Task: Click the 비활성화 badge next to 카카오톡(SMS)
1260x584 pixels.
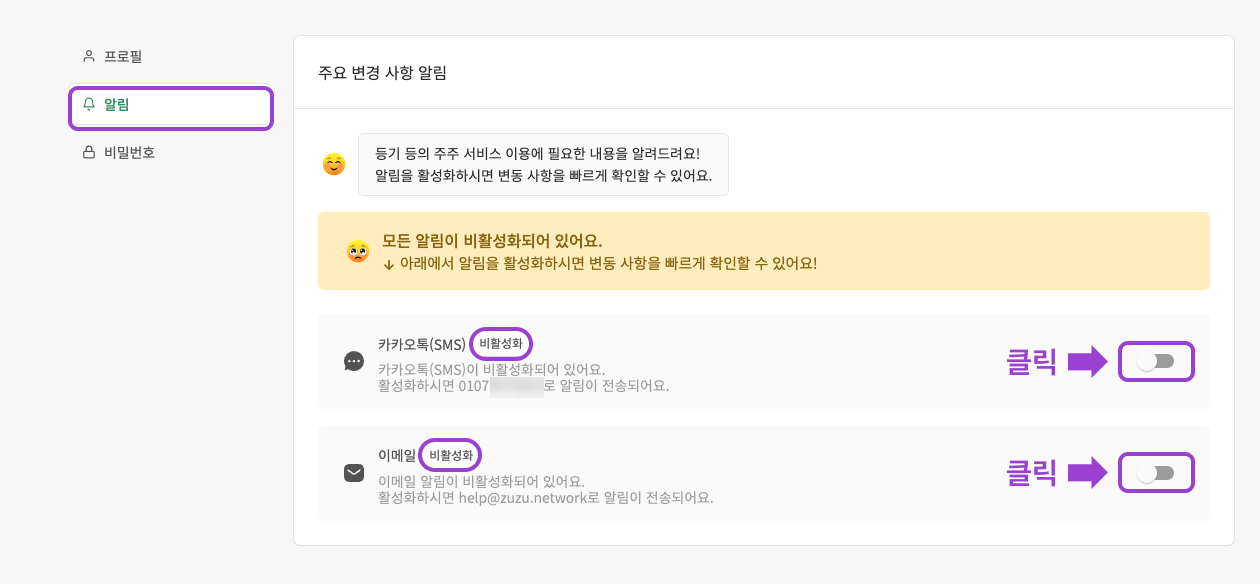Action: pos(501,343)
